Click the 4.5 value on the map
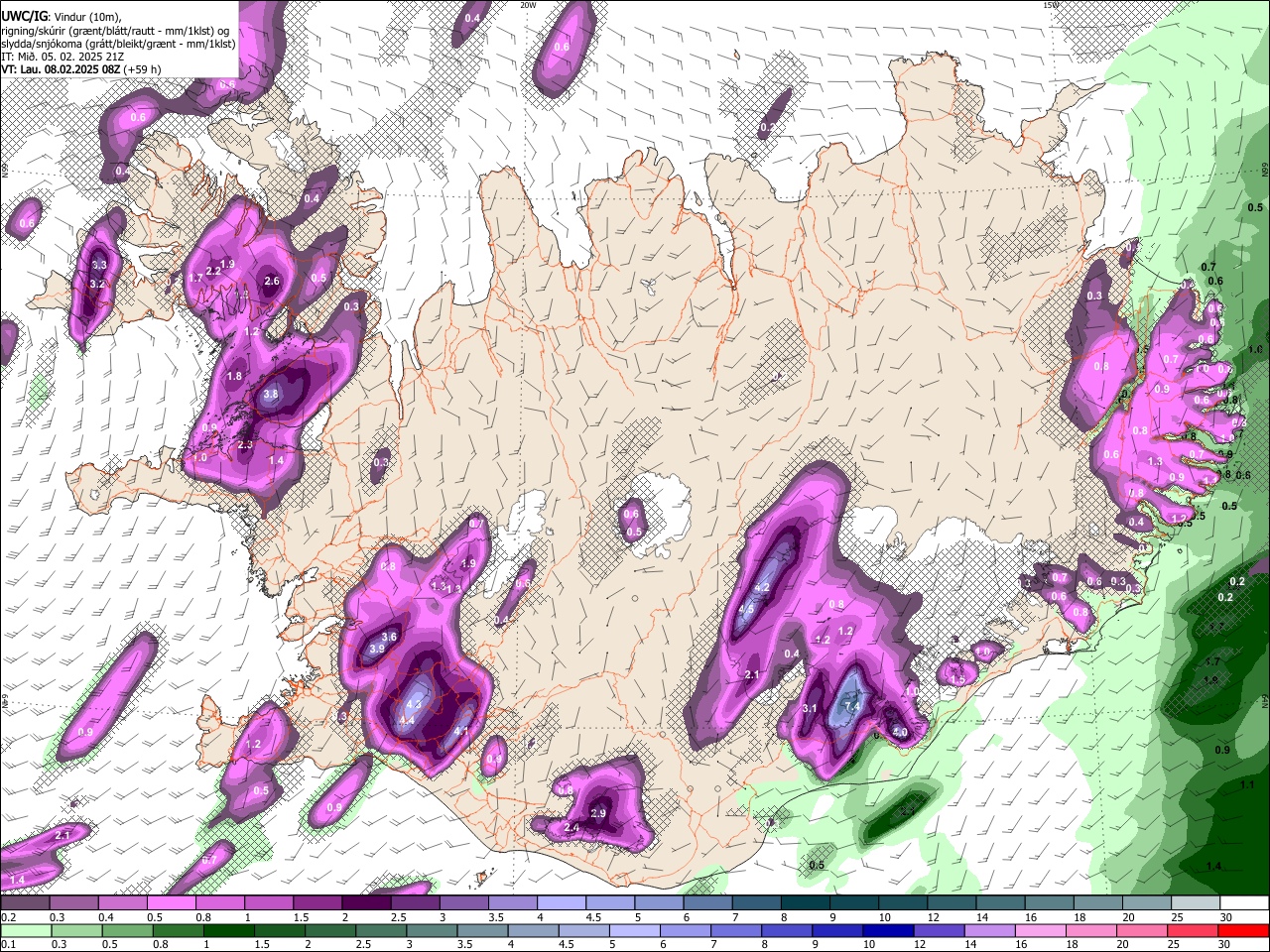 point(747,608)
